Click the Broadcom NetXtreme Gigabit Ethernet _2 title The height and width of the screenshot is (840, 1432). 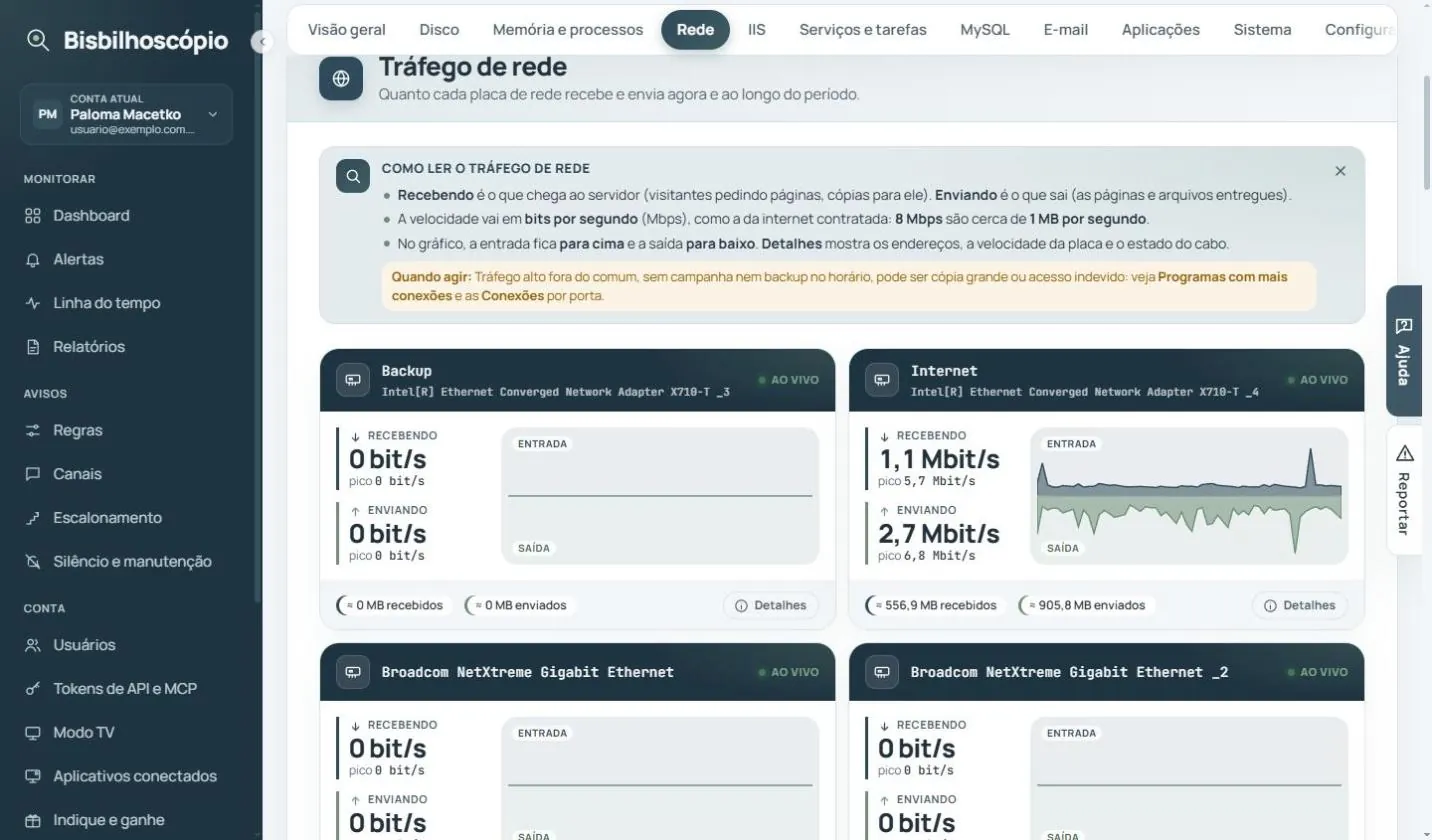[x=1069, y=672]
